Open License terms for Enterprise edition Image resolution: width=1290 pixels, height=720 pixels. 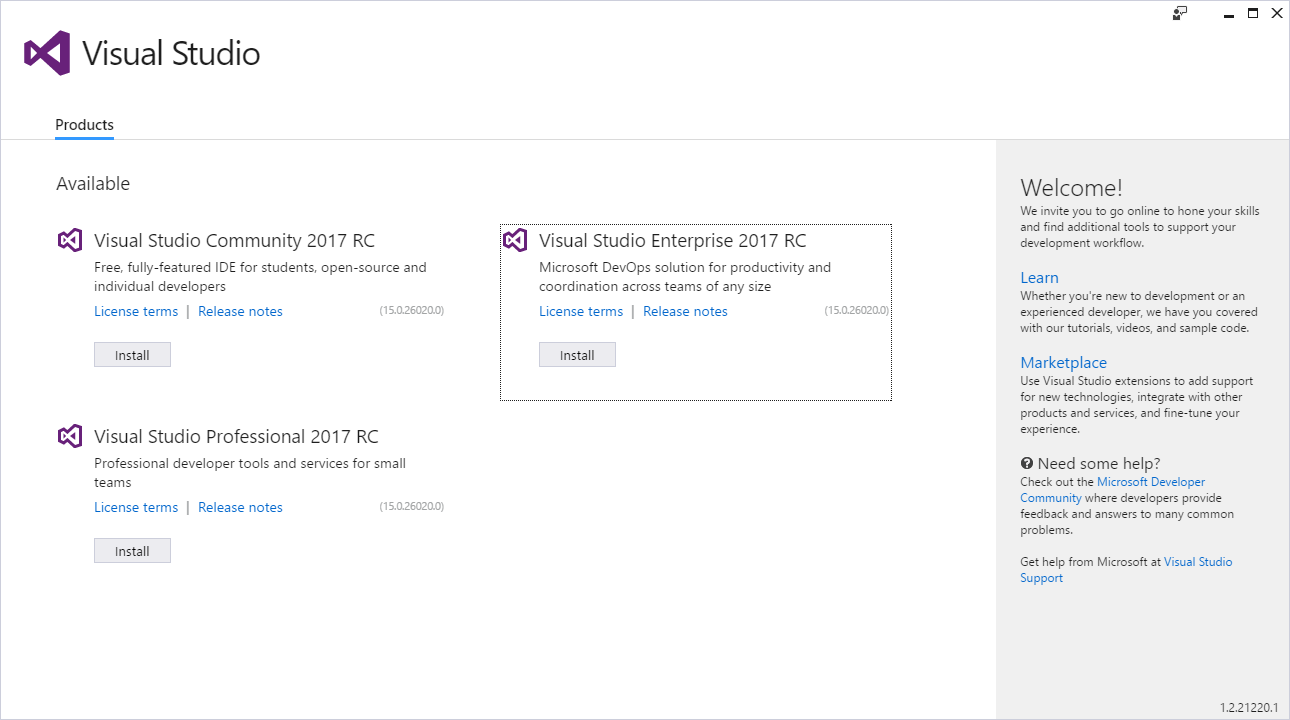tap(581, 311)
